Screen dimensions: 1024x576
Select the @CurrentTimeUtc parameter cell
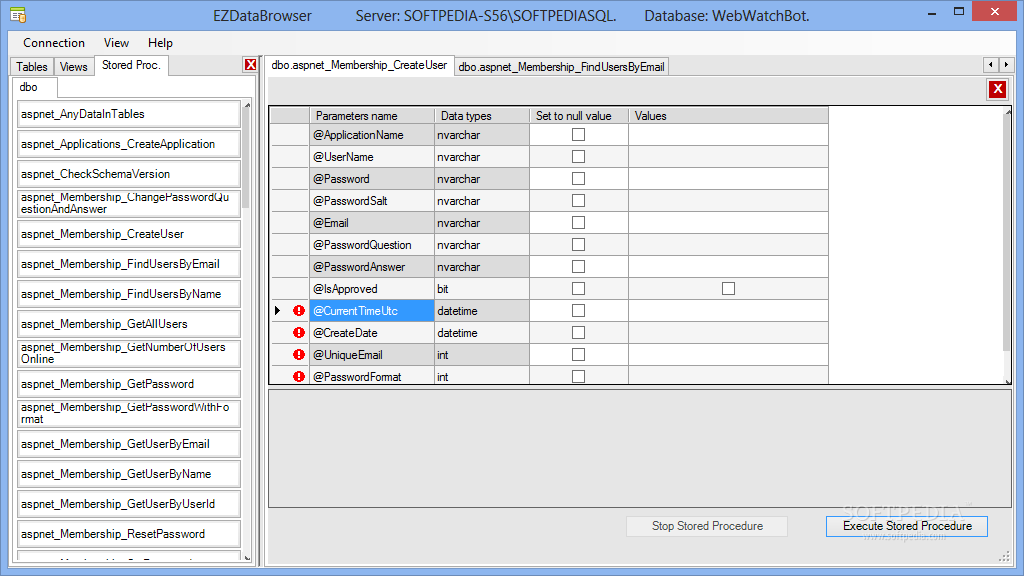[372, 311]
